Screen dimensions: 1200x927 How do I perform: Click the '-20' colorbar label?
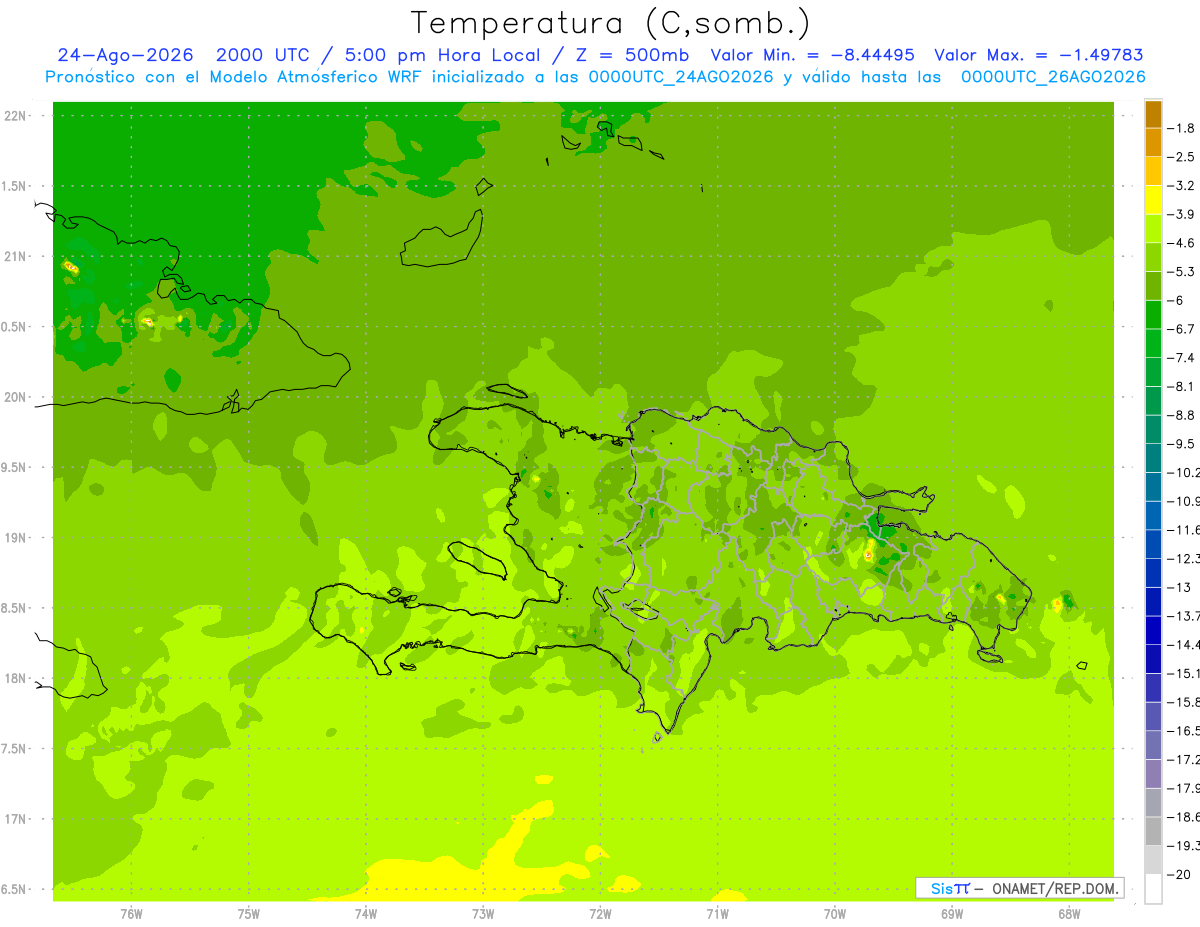[x=1181, y=875]
